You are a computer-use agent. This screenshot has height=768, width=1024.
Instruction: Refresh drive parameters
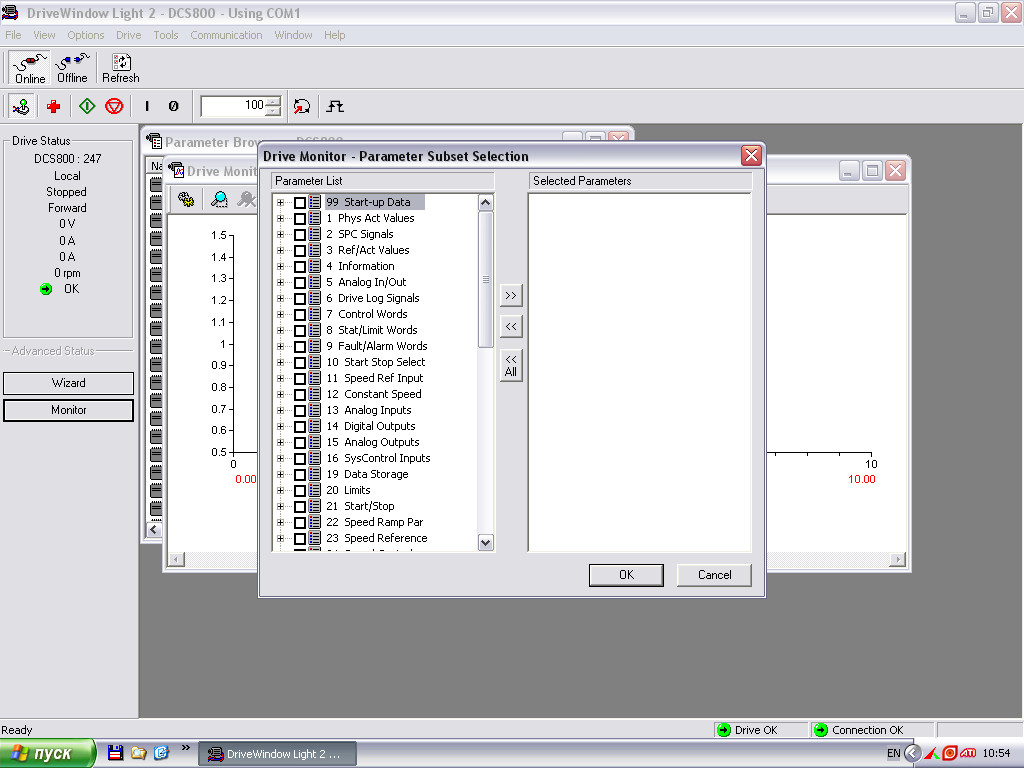[121, 69]
